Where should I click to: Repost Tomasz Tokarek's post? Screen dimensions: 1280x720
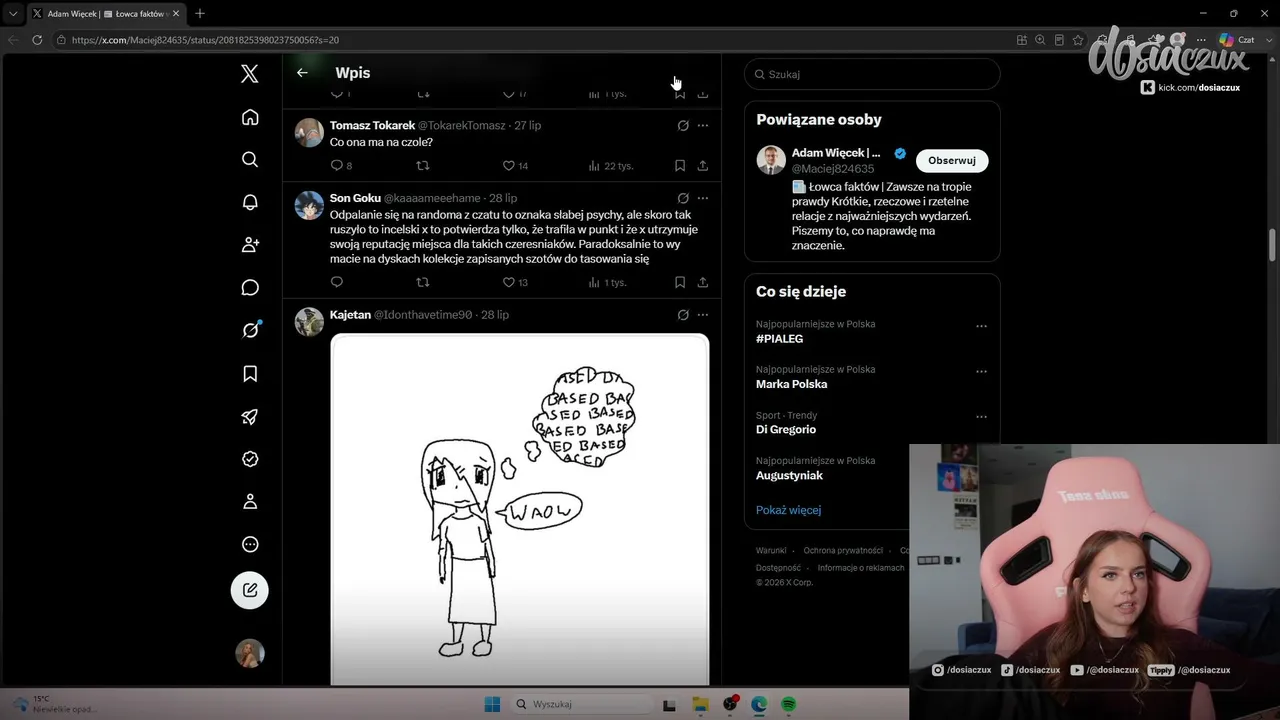click(x=423, y=166)
